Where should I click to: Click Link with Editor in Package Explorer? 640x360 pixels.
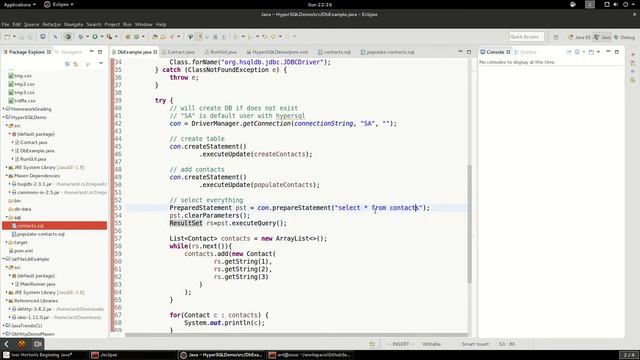click(x=76, y=64)
